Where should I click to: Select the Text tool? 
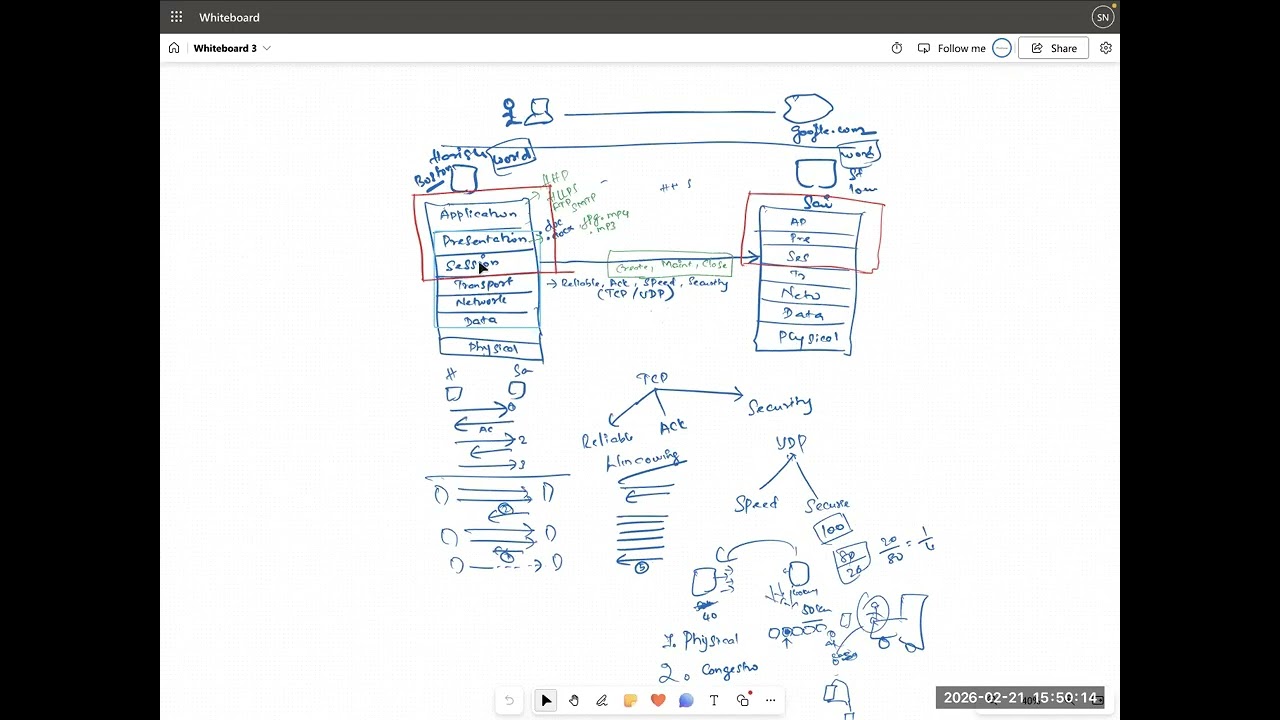(714, 701)
